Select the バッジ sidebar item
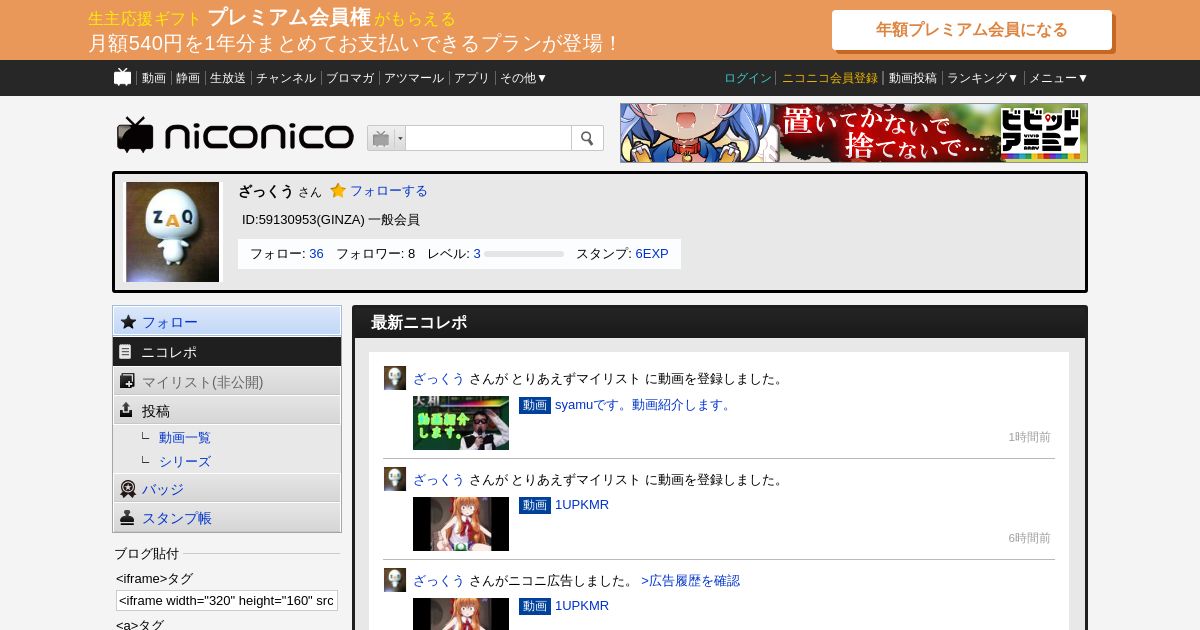The image size is (1200, 630). (x=227, y=489)
